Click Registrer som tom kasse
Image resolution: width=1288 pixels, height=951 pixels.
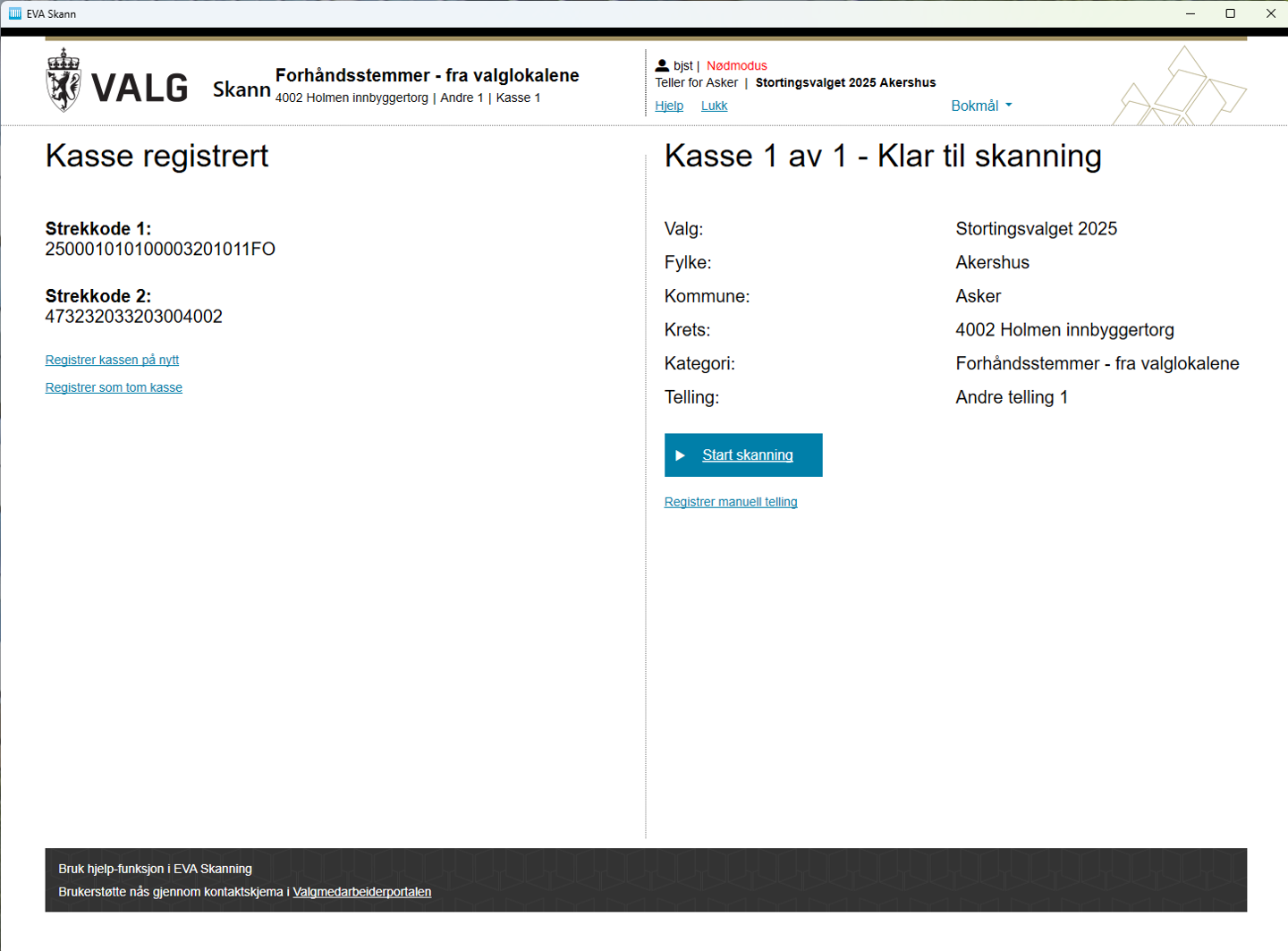pos(114,387)
